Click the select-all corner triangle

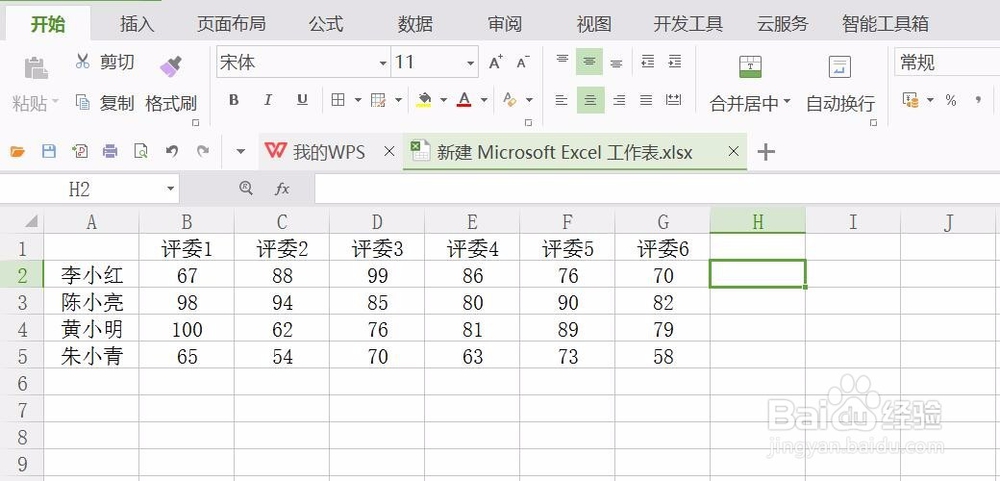click(31, 222)
